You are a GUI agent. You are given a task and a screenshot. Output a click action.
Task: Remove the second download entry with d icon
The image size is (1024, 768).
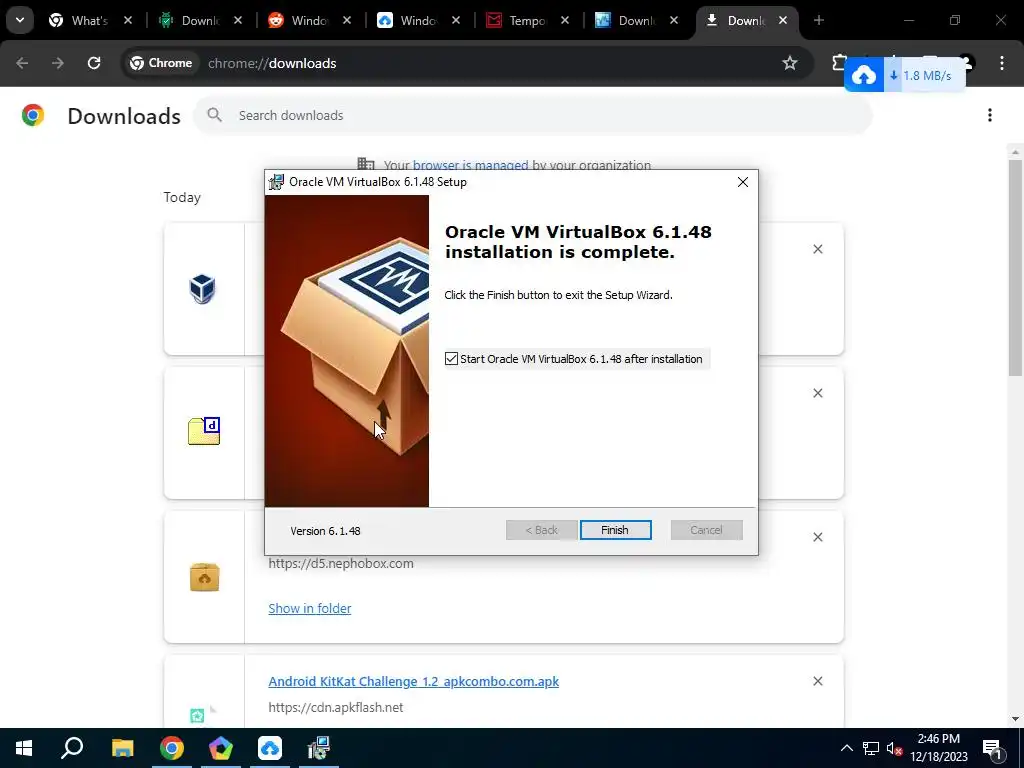click(818, 393)
